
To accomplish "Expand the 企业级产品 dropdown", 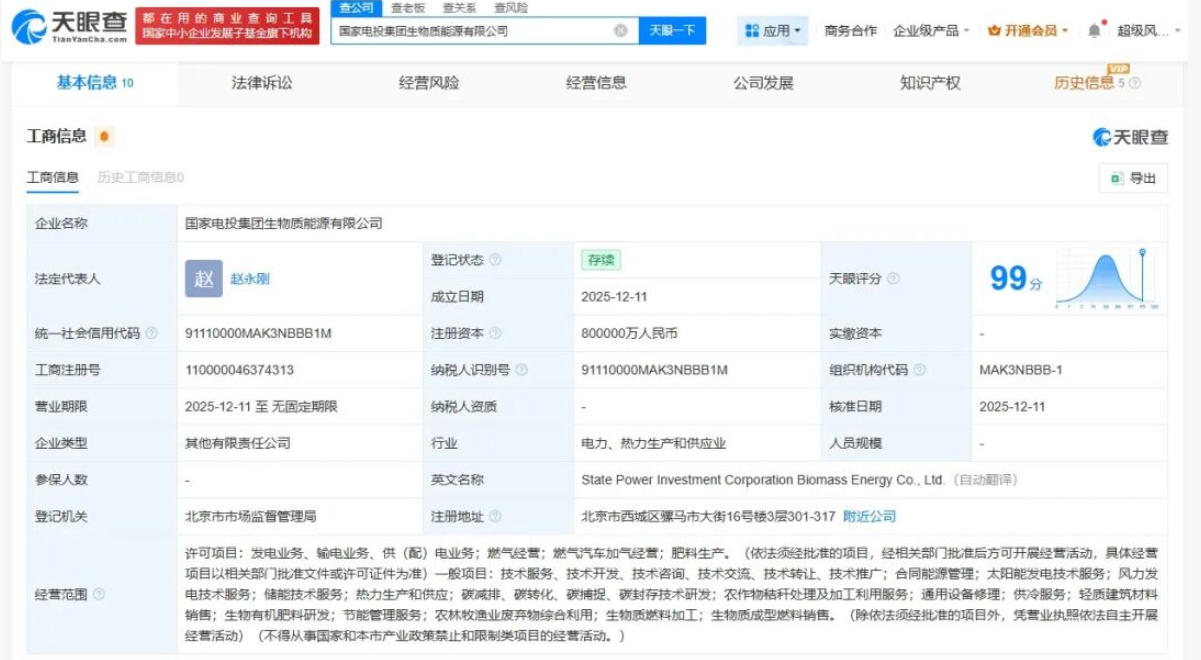I will (x=931, y=31).
